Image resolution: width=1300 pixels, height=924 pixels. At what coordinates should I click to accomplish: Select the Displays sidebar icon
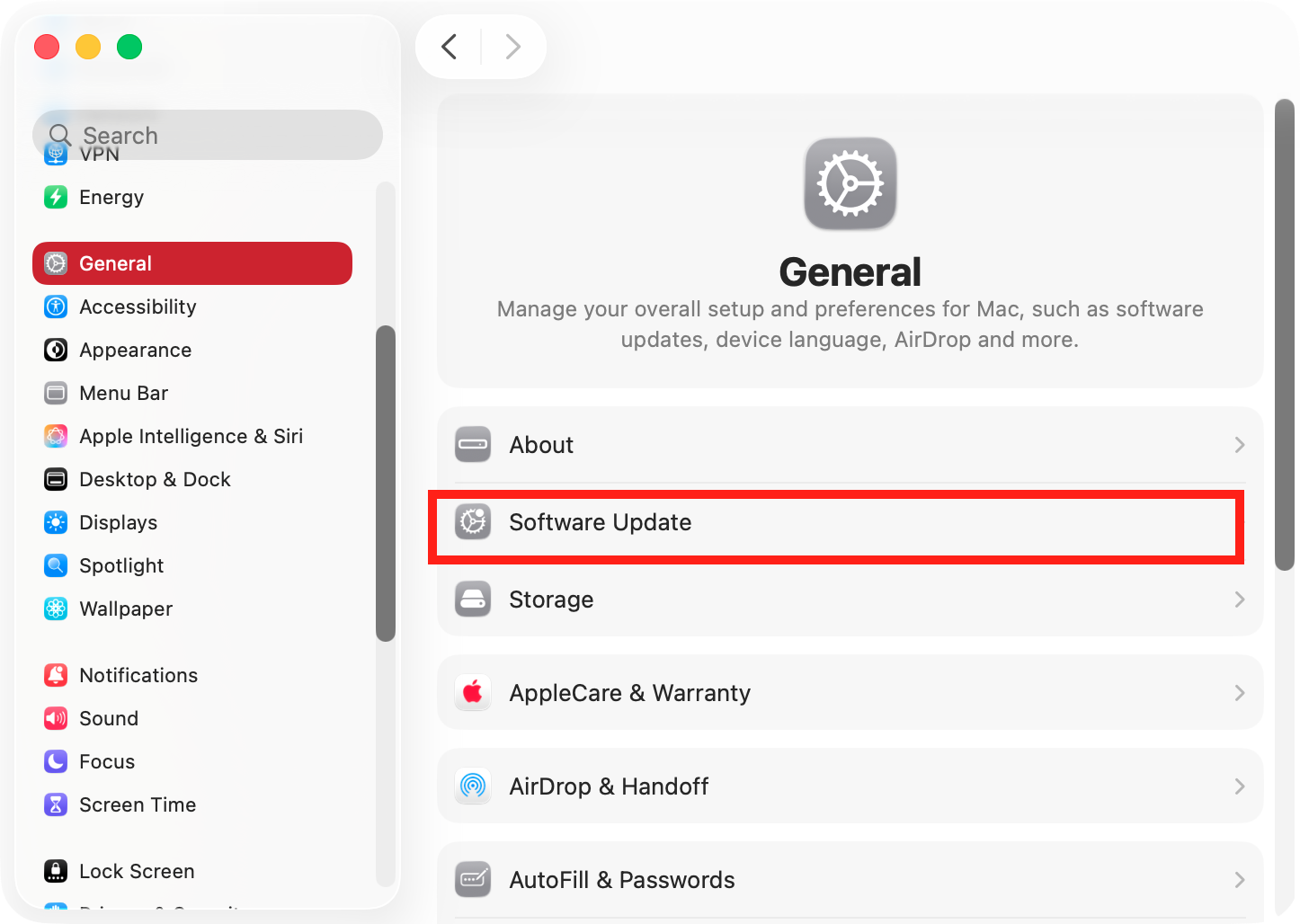(56, 522)
